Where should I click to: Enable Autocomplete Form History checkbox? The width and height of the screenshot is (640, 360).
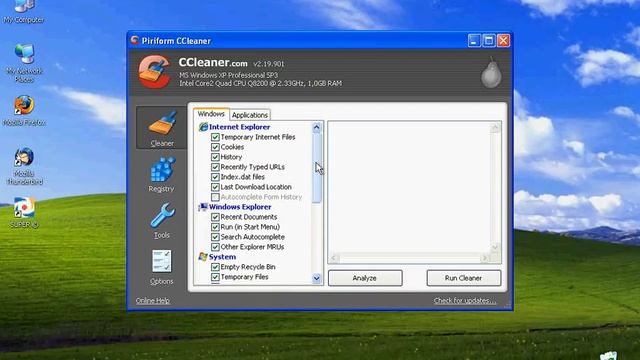[215, 197]
